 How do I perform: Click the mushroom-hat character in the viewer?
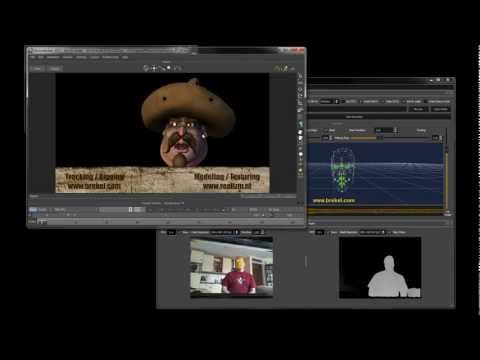pos(188,123)
